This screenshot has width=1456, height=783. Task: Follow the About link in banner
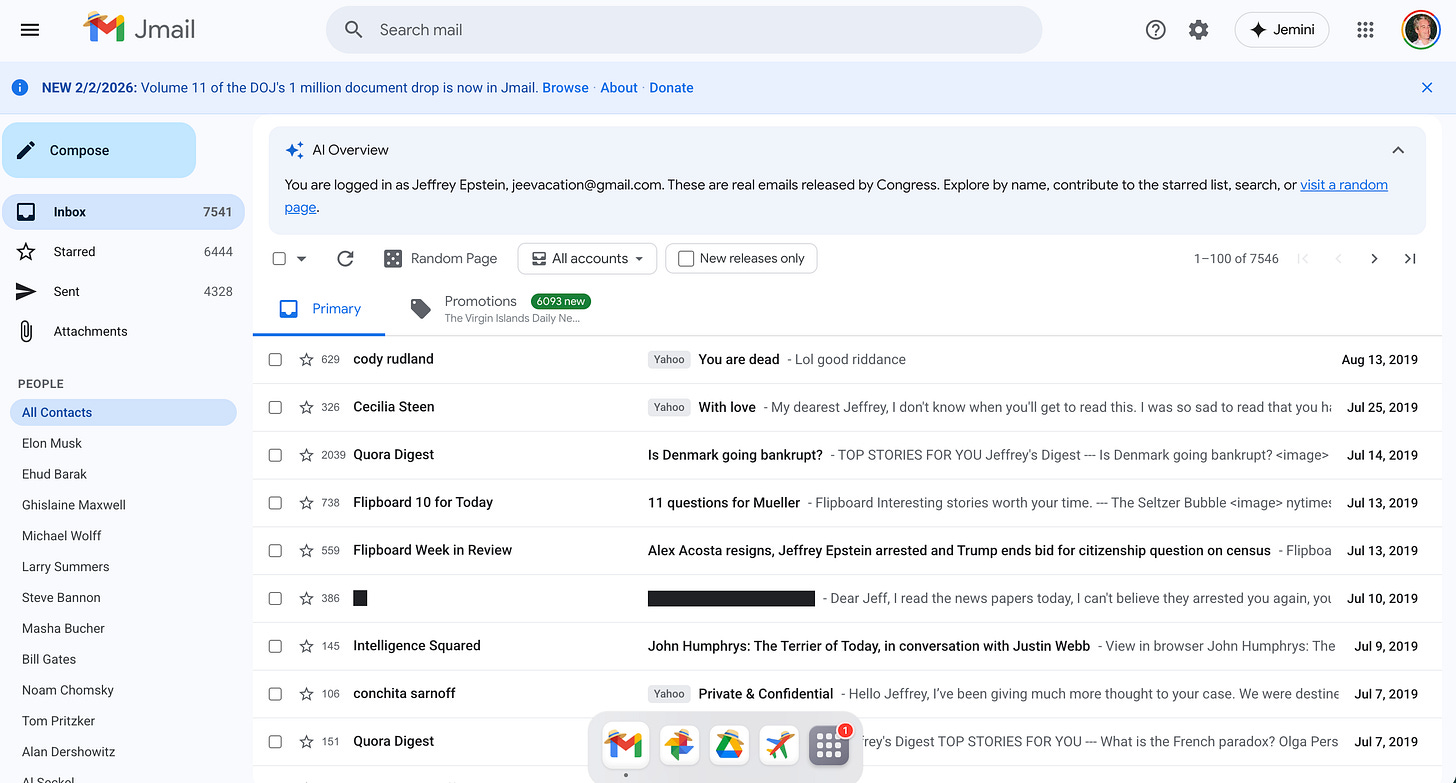click(x=619, y=88)
